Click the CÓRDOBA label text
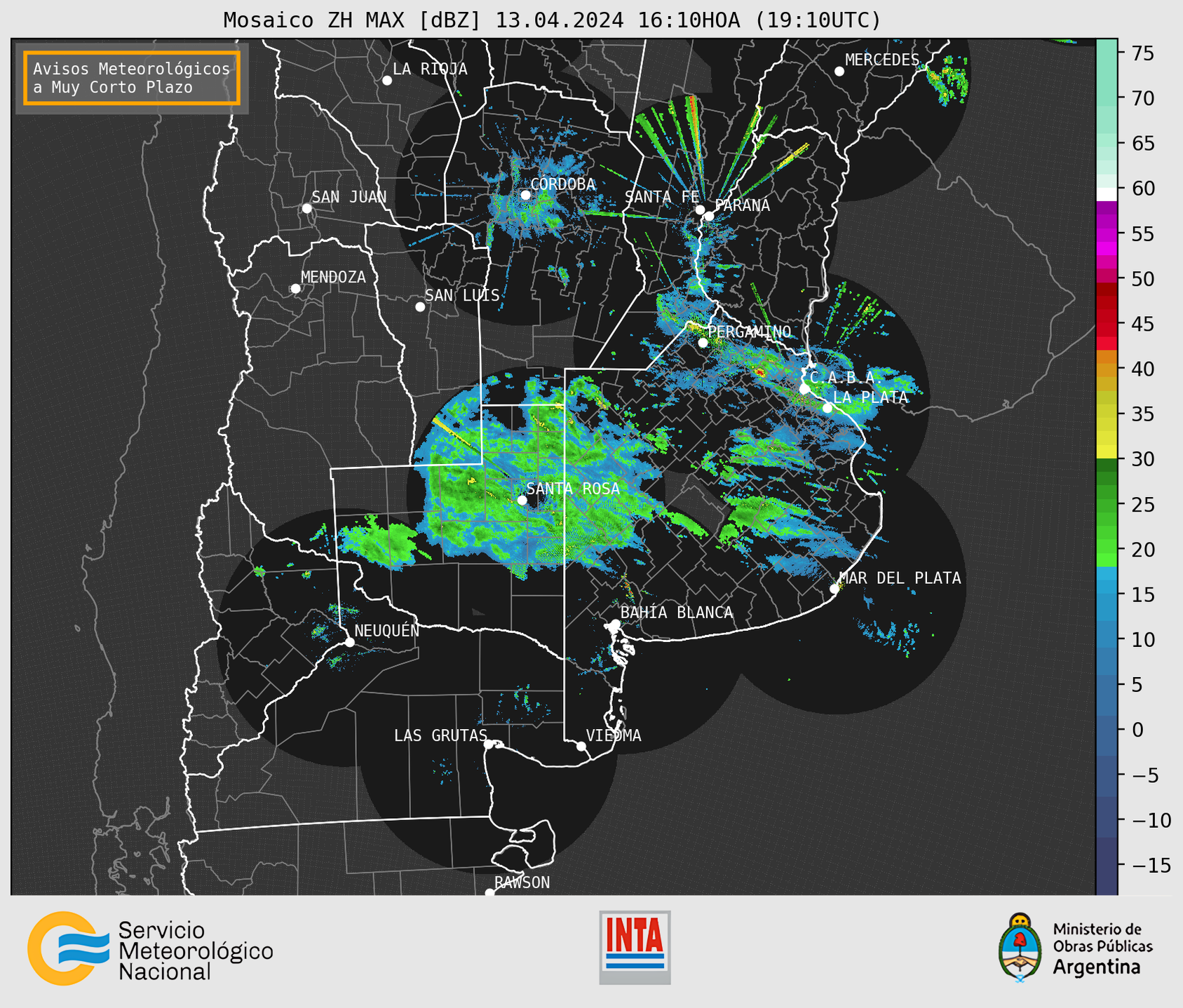 (x=563, y=184)
